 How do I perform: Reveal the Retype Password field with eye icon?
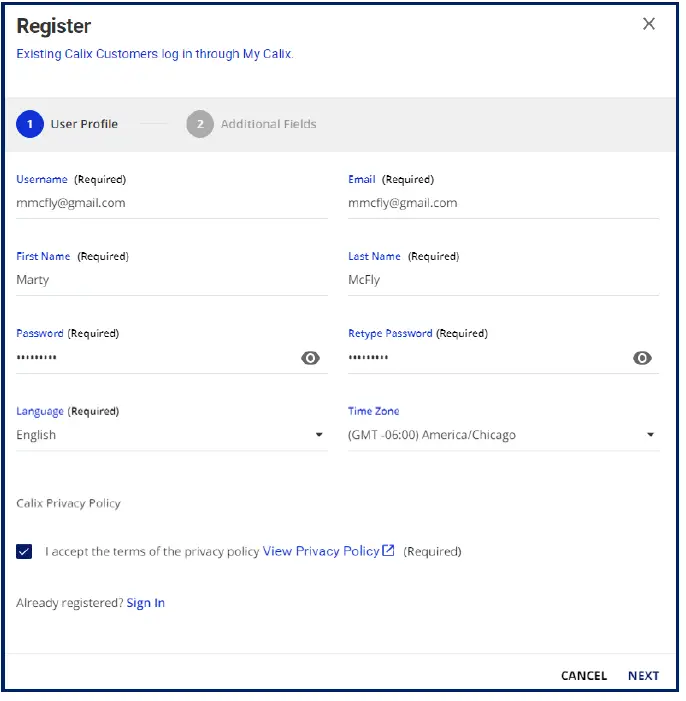[642, 358]
